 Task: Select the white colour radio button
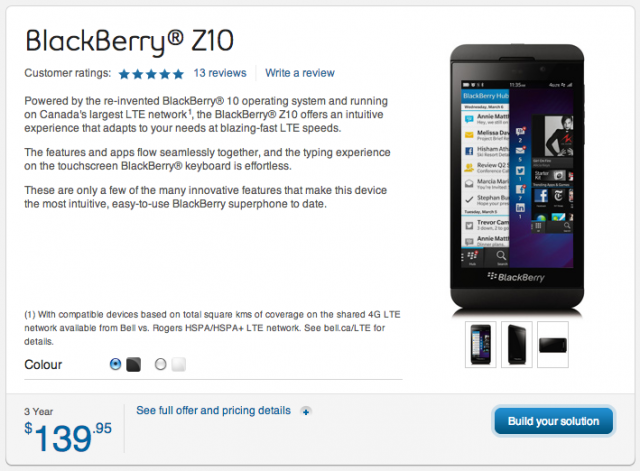pyautogui.click(x=160, y=364)
